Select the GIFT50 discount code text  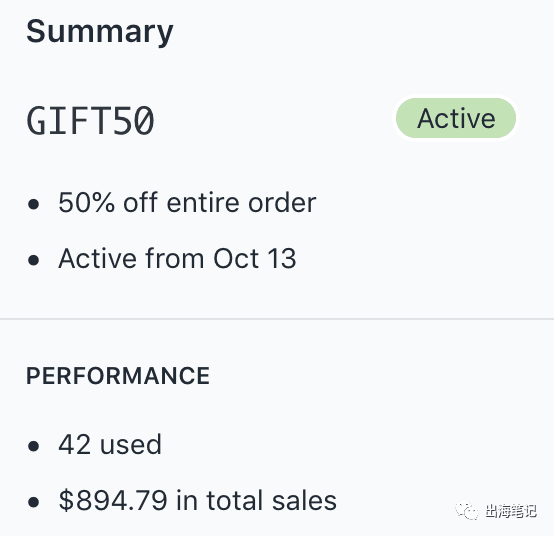click(x=90, y=121)
